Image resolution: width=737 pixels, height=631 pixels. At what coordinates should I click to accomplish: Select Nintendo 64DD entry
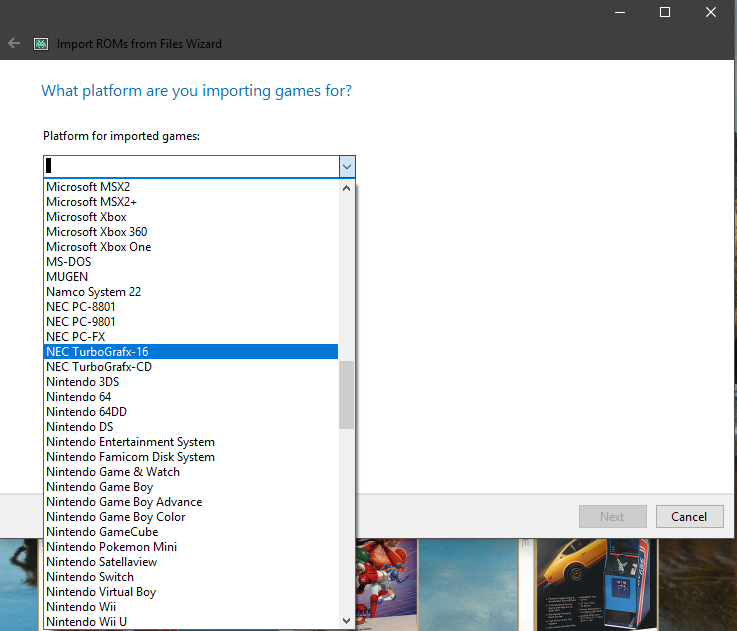pyautogui.click(x=191, y=412)
